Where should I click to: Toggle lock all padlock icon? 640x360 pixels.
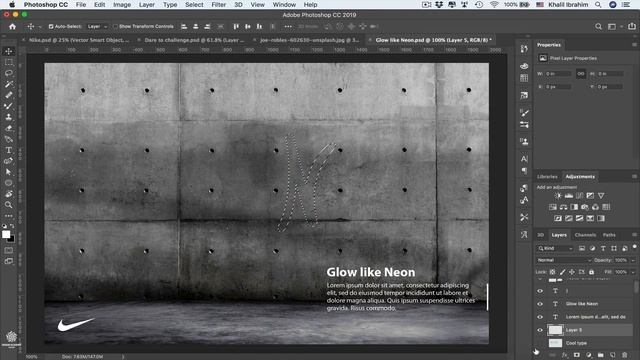tap(591, 272)
